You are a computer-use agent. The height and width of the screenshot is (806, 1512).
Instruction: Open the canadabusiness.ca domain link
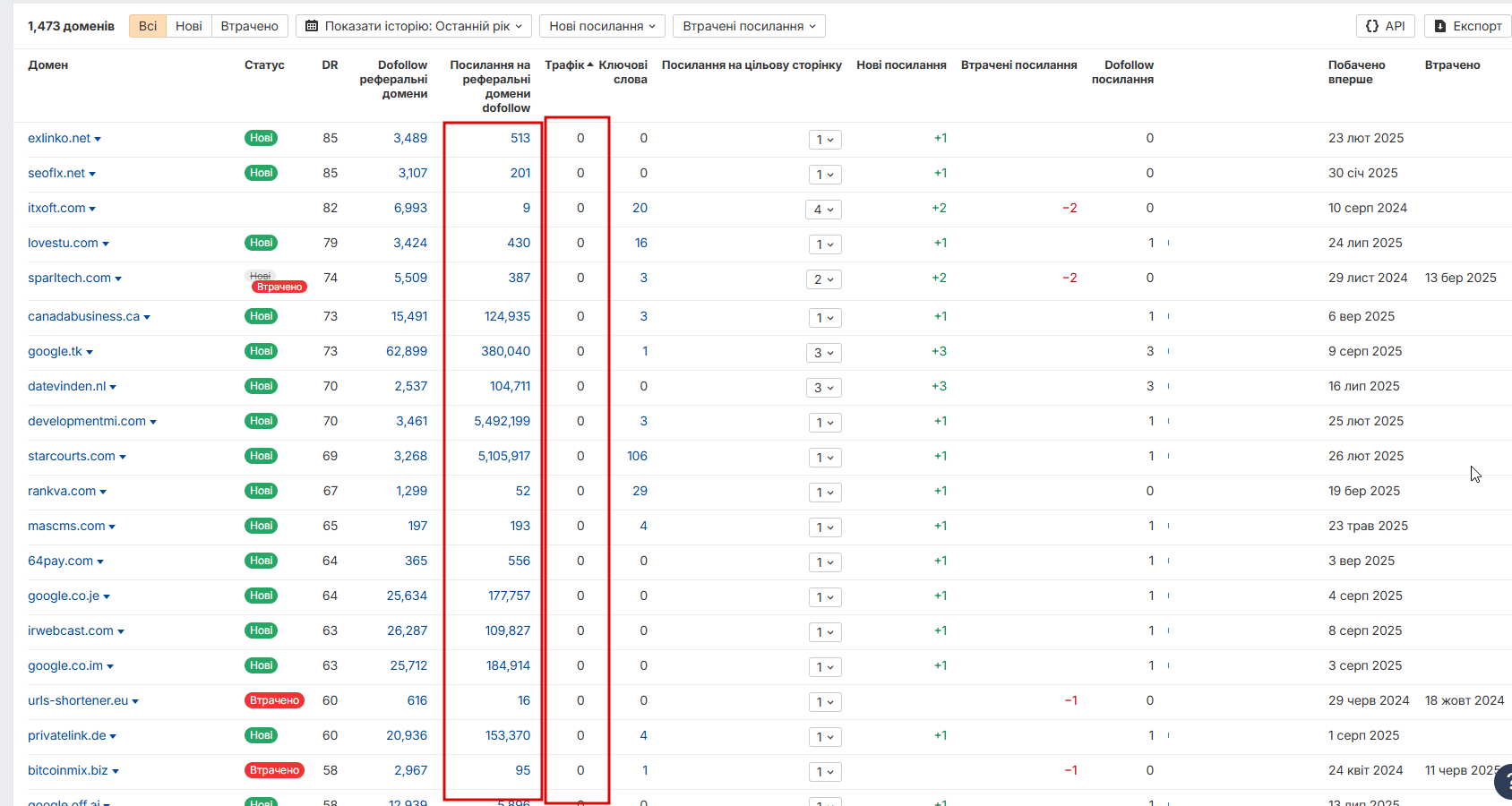pyautogui.click(x=83, y=316)
